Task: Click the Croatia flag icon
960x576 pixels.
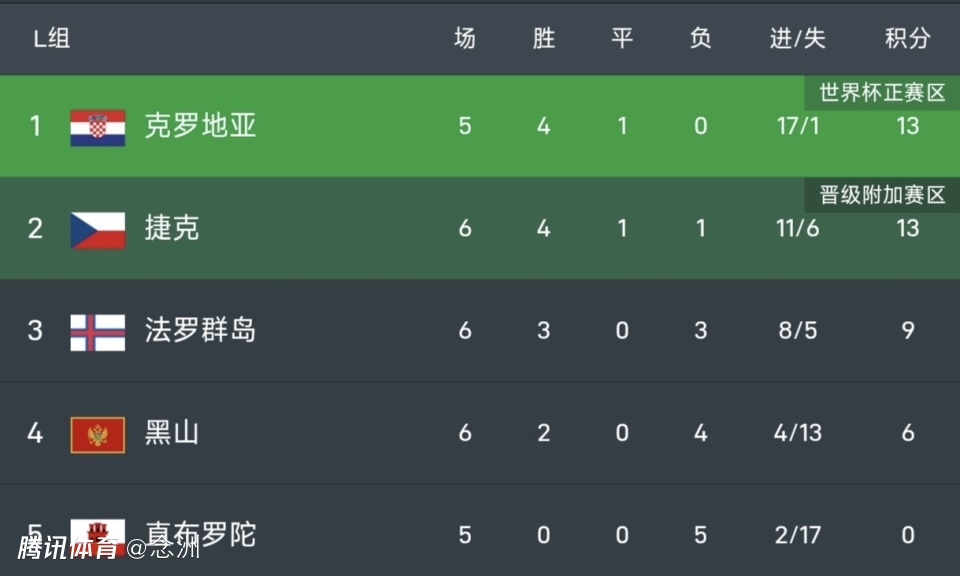Action: [98, 127]
